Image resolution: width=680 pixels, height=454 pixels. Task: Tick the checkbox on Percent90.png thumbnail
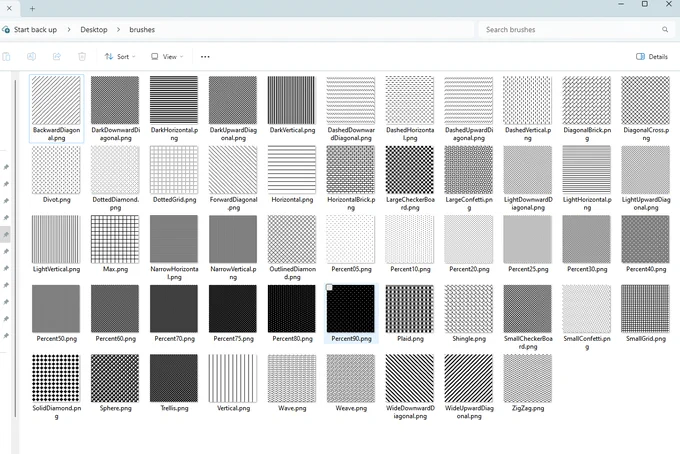coord(330,287)
